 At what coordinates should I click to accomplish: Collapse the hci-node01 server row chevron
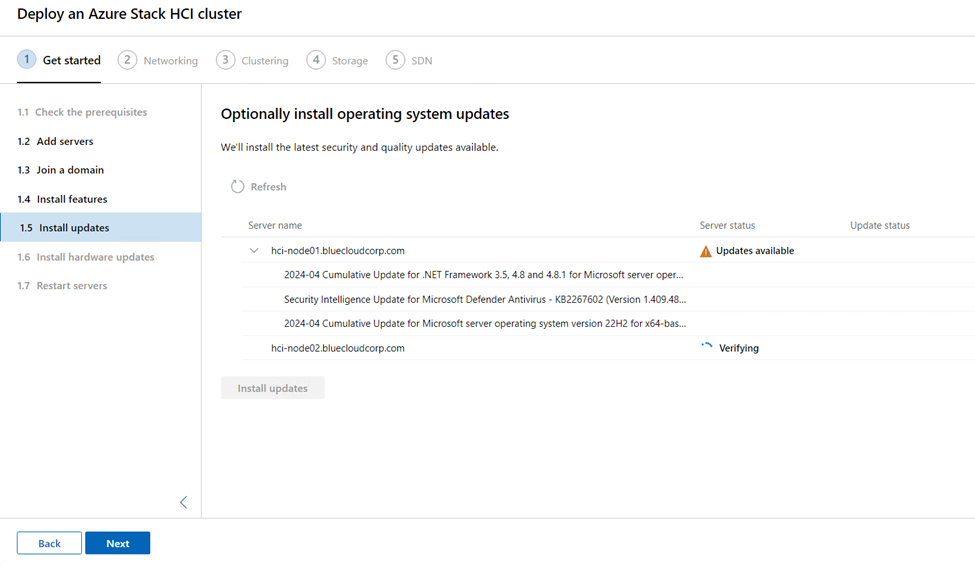[x=254, y=251]
